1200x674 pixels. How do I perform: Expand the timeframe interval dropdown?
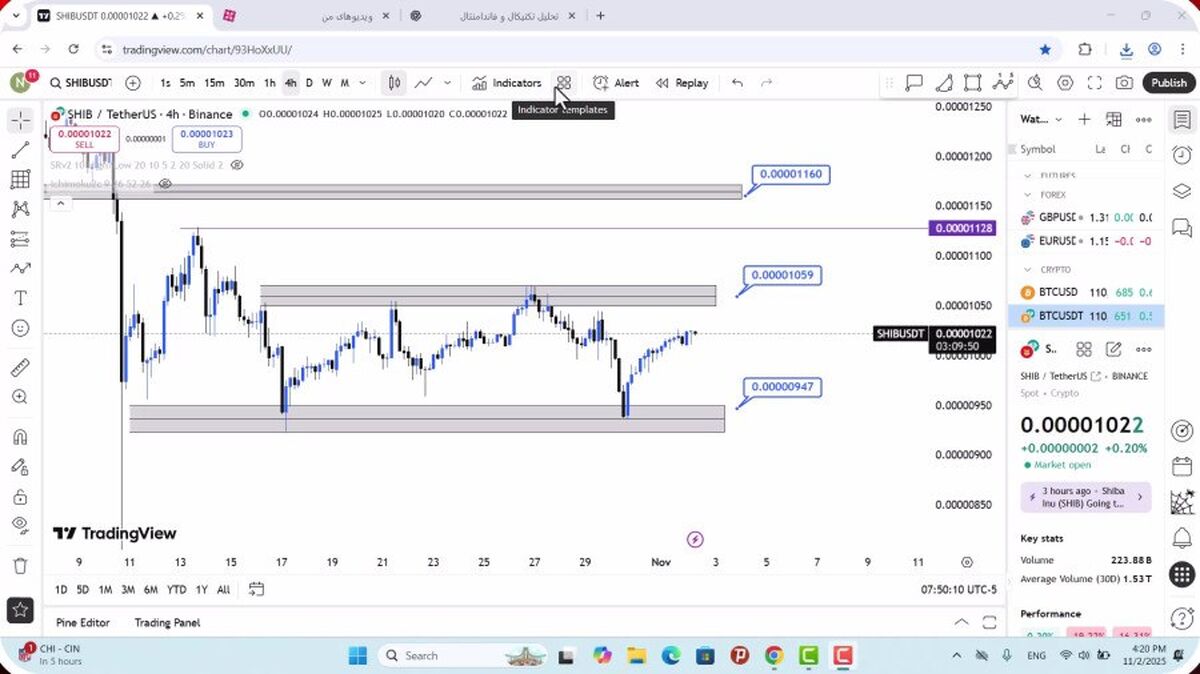tap(362, 83)
